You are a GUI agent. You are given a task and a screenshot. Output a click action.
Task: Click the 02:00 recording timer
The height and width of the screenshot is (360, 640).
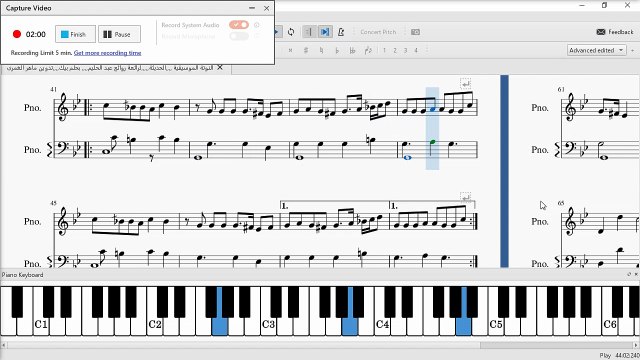[36, 34]
